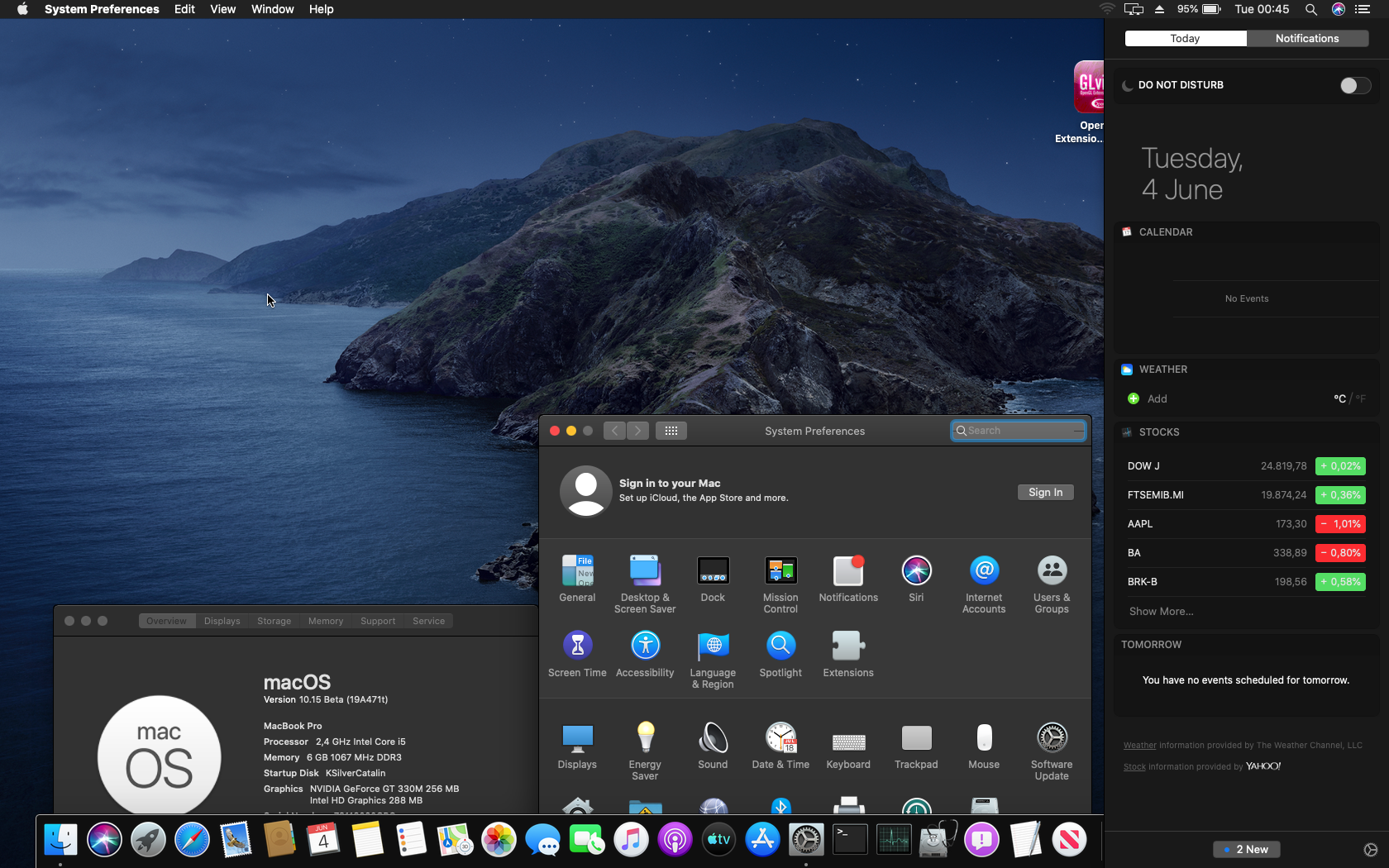
Task: Open Mission Control preferences
Action: (780, 584)
